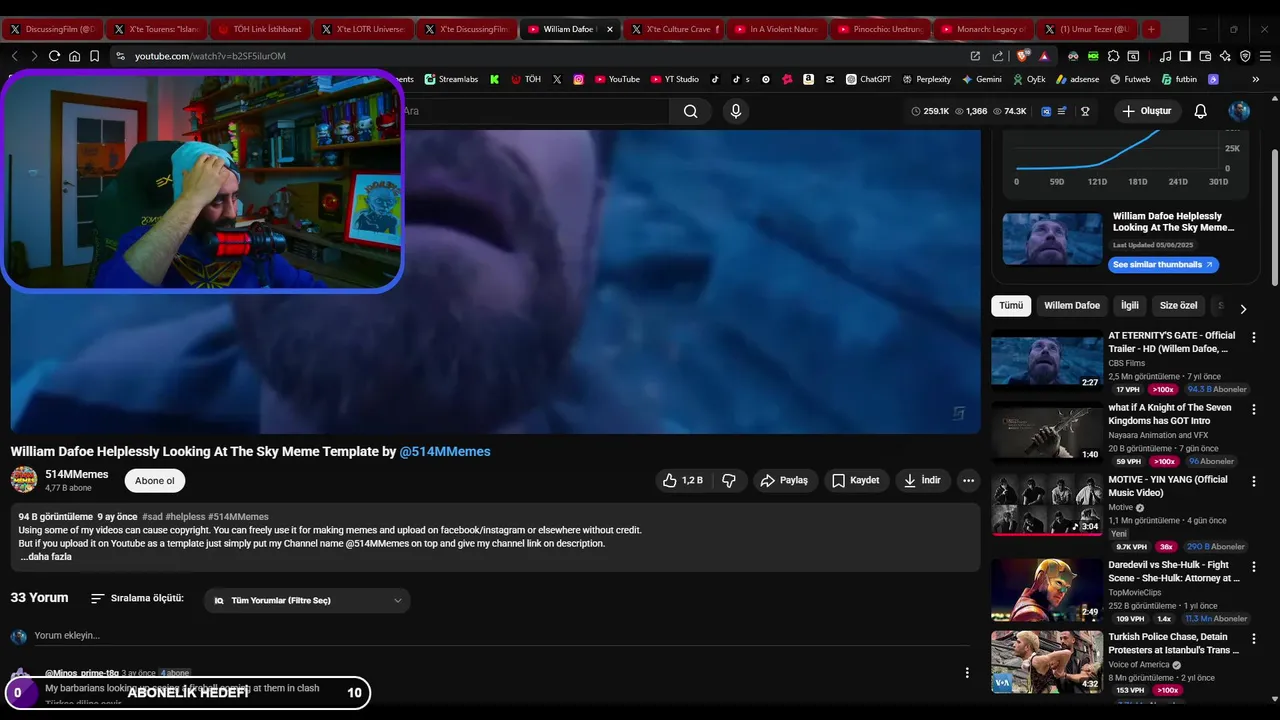
Task: Subscribe with Abone ol button
Action: click(155, 480)
